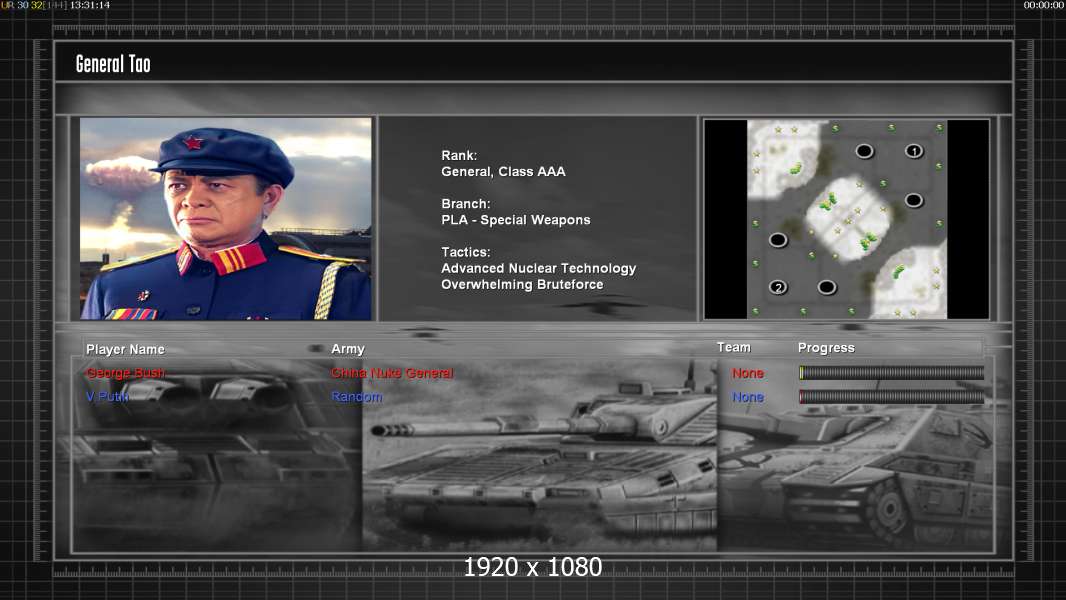Click George Bush's loading progress bar
The image size is (1066, 600).
coord(891,372)
